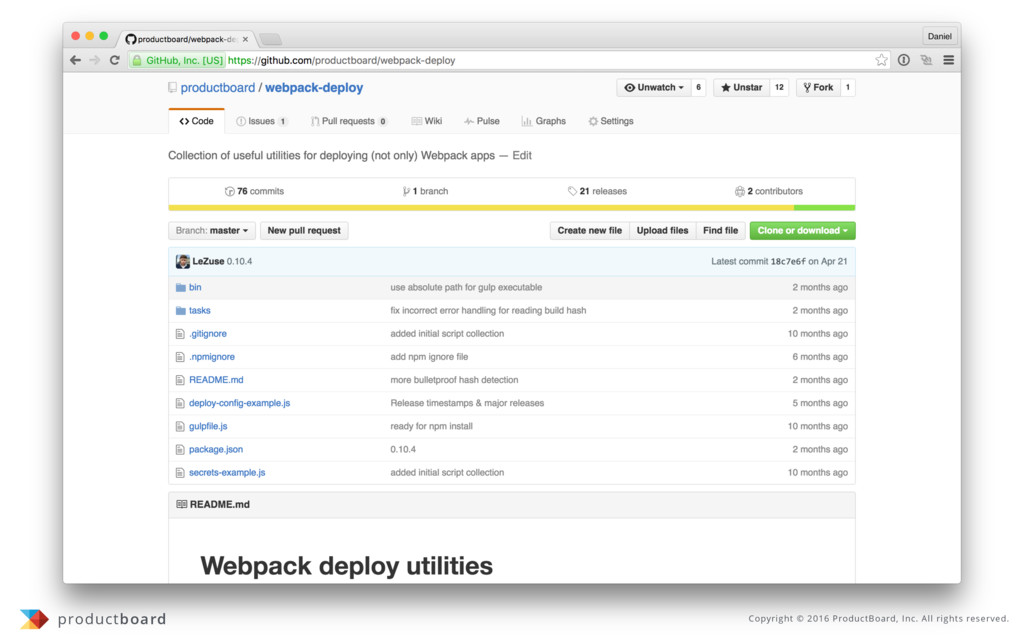Viewport: 1024px width, 640px height.
Task: Fork the repository
Action: tap(818, 88)
